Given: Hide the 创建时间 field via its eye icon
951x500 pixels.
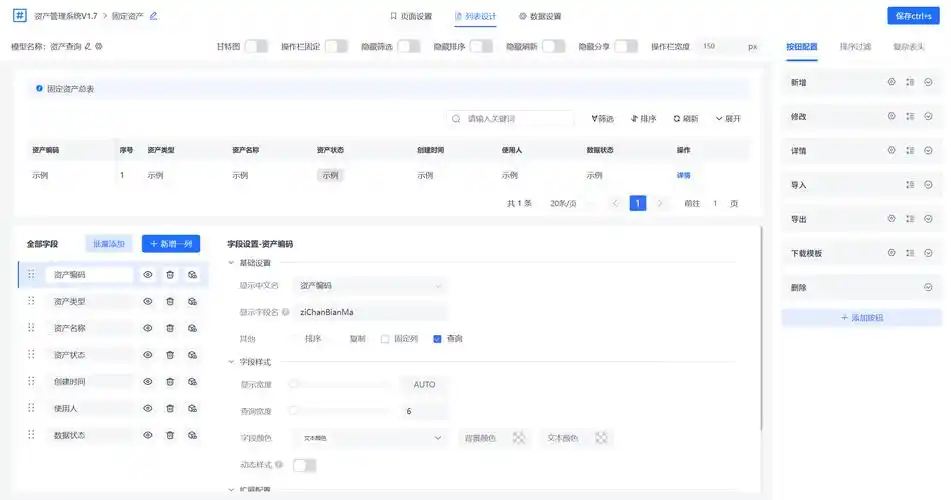Looking at the screenshot, I should click(x=147, y=382).
